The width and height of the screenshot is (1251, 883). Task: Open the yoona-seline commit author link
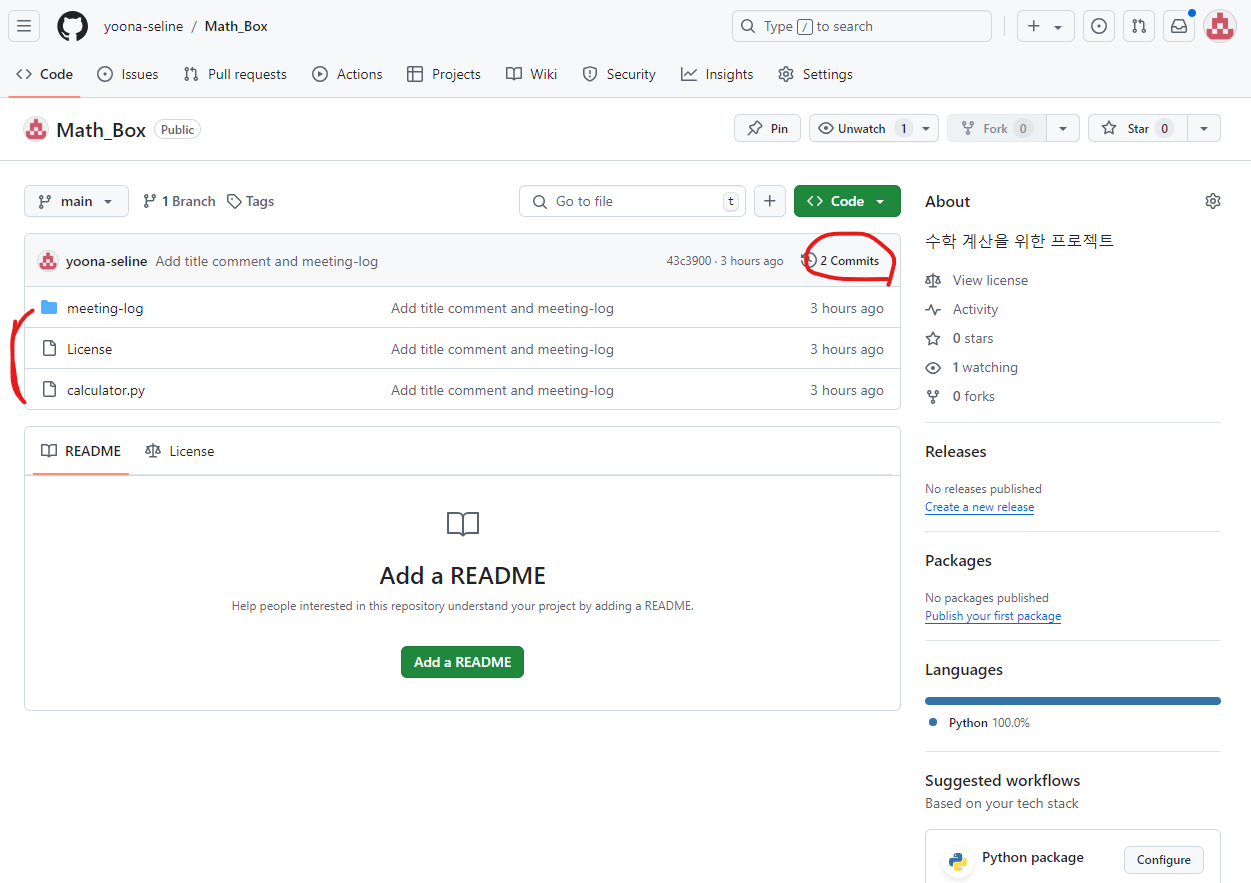tap(106, 261)
